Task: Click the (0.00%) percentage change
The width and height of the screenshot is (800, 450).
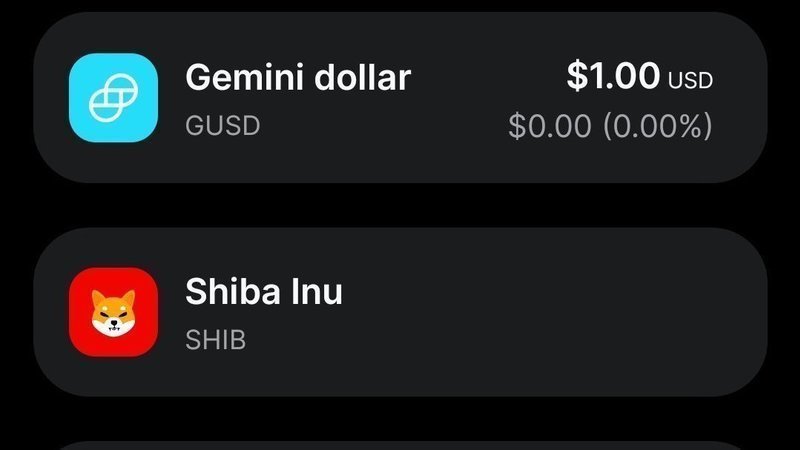Action: (x=658, y=127)
